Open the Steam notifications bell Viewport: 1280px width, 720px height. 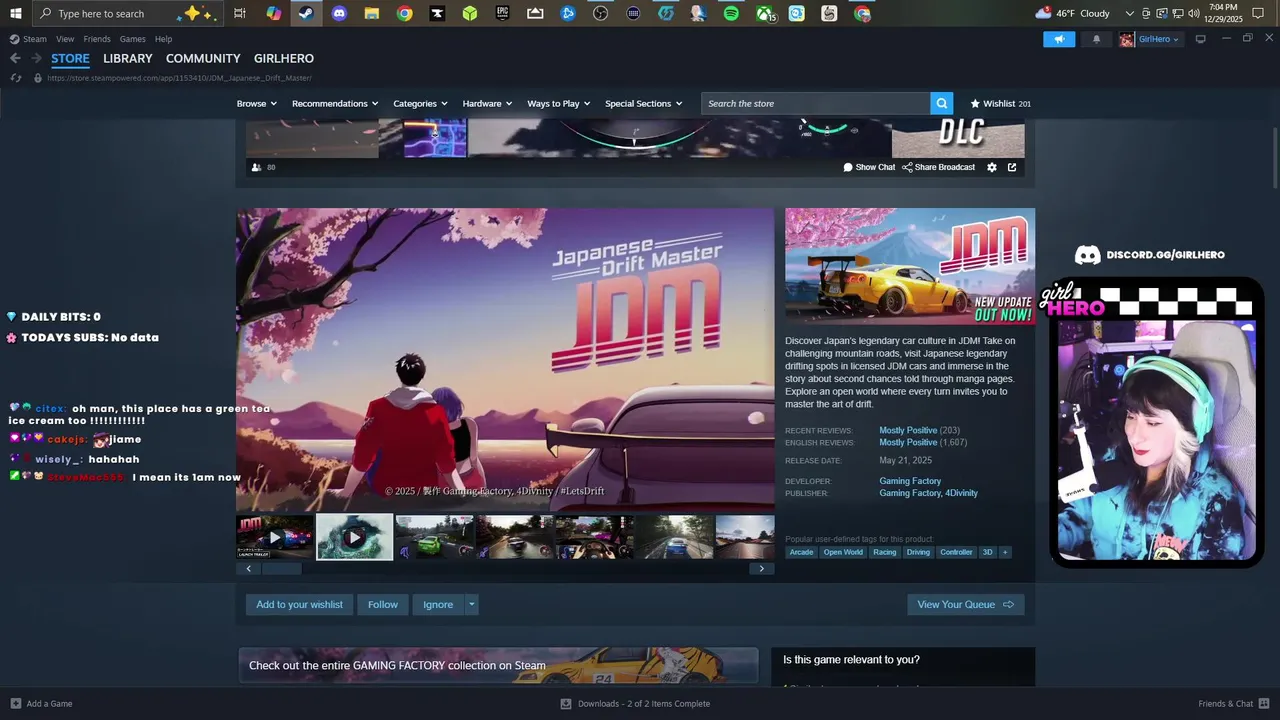click(x=1096, y=39)
